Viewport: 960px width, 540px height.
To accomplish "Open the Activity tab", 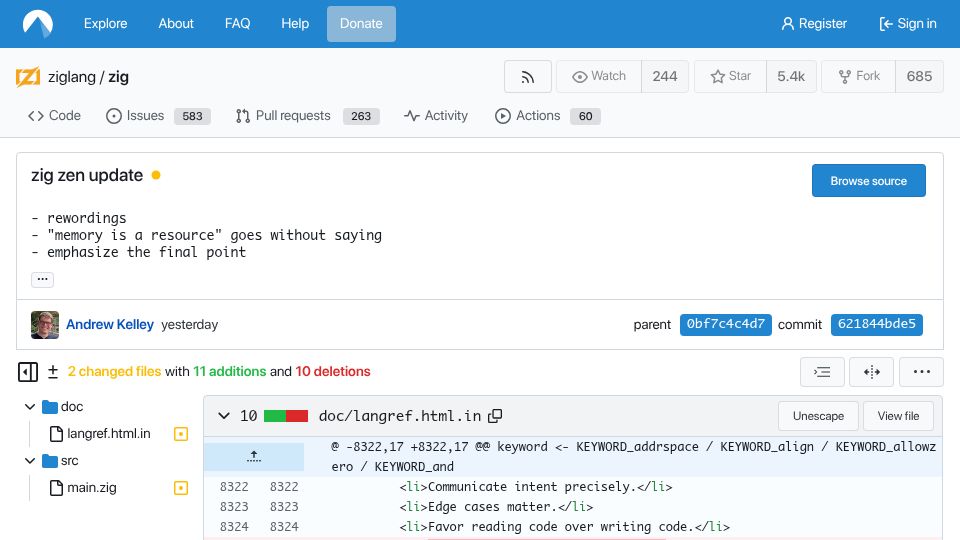I will pos(435,116).
